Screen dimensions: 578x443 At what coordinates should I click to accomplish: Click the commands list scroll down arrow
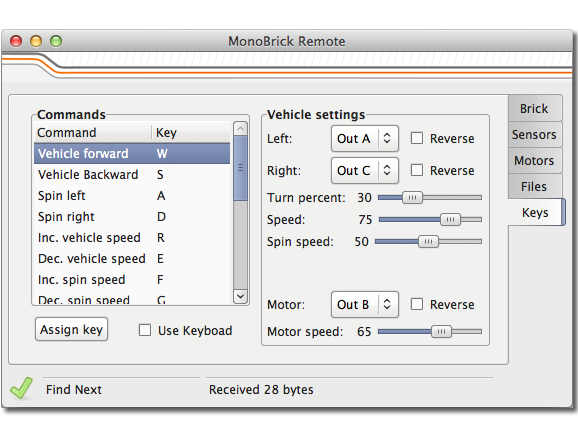point(240,296)
